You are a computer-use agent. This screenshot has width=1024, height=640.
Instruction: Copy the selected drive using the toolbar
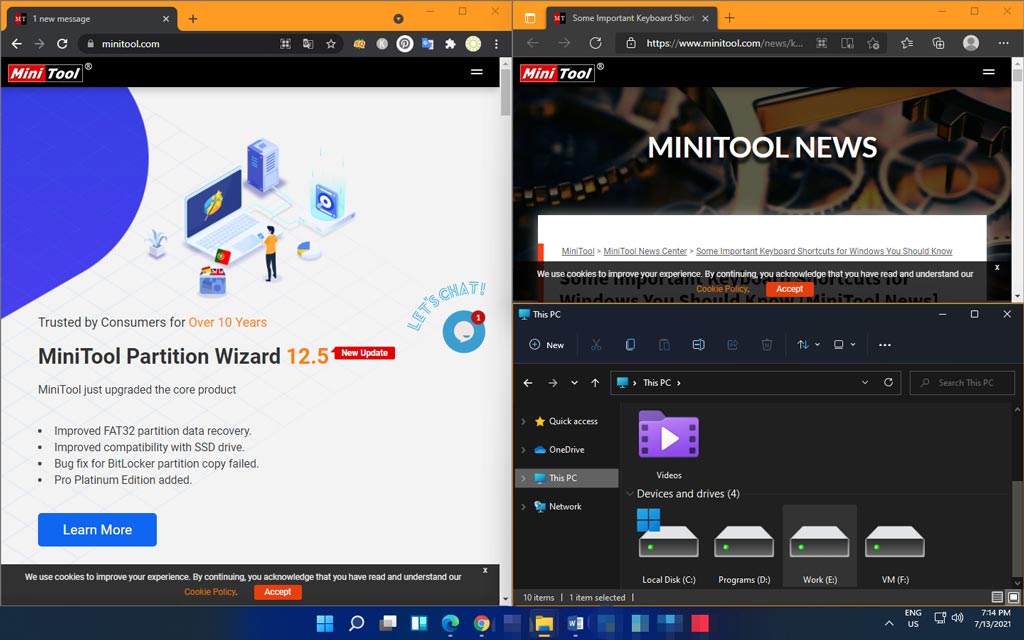coord(630,344)
